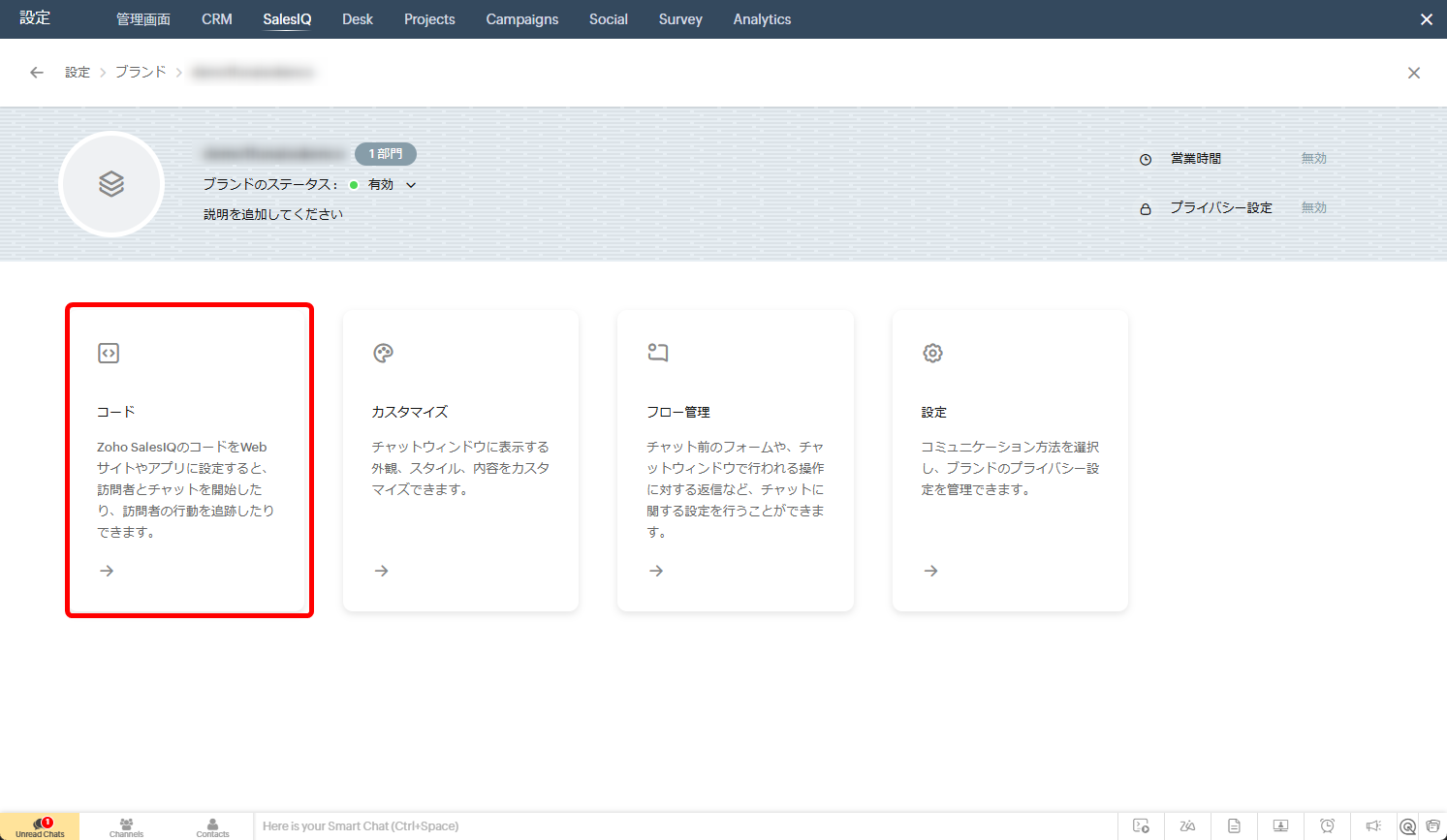Click the カスタマイズ palette icon
This screenshot has height=840, width=1447.
pyautogui.click(x=383, y=354)
